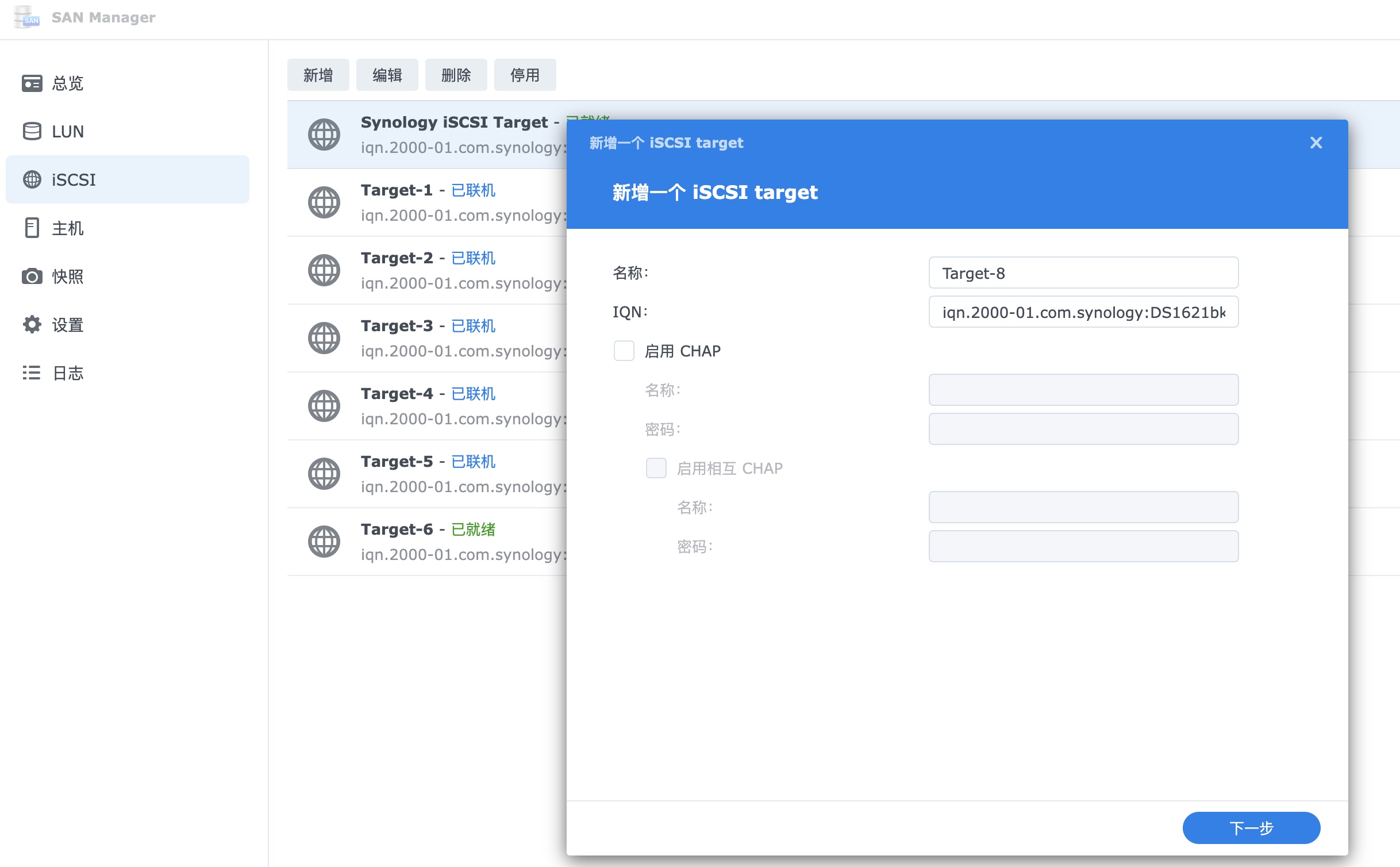This screenshot has height=867, width=1400.
Task: Click the 新增 toolbar button
Action: (318, 75)
